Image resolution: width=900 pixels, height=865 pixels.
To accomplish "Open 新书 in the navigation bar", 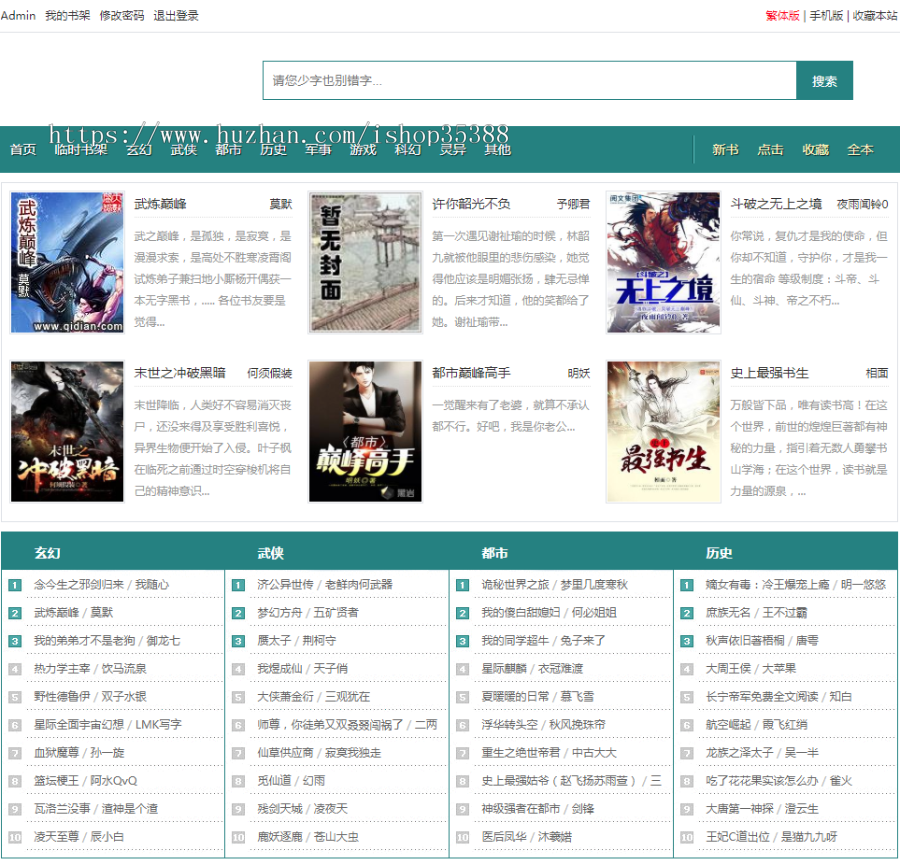I will pos(725,150).
